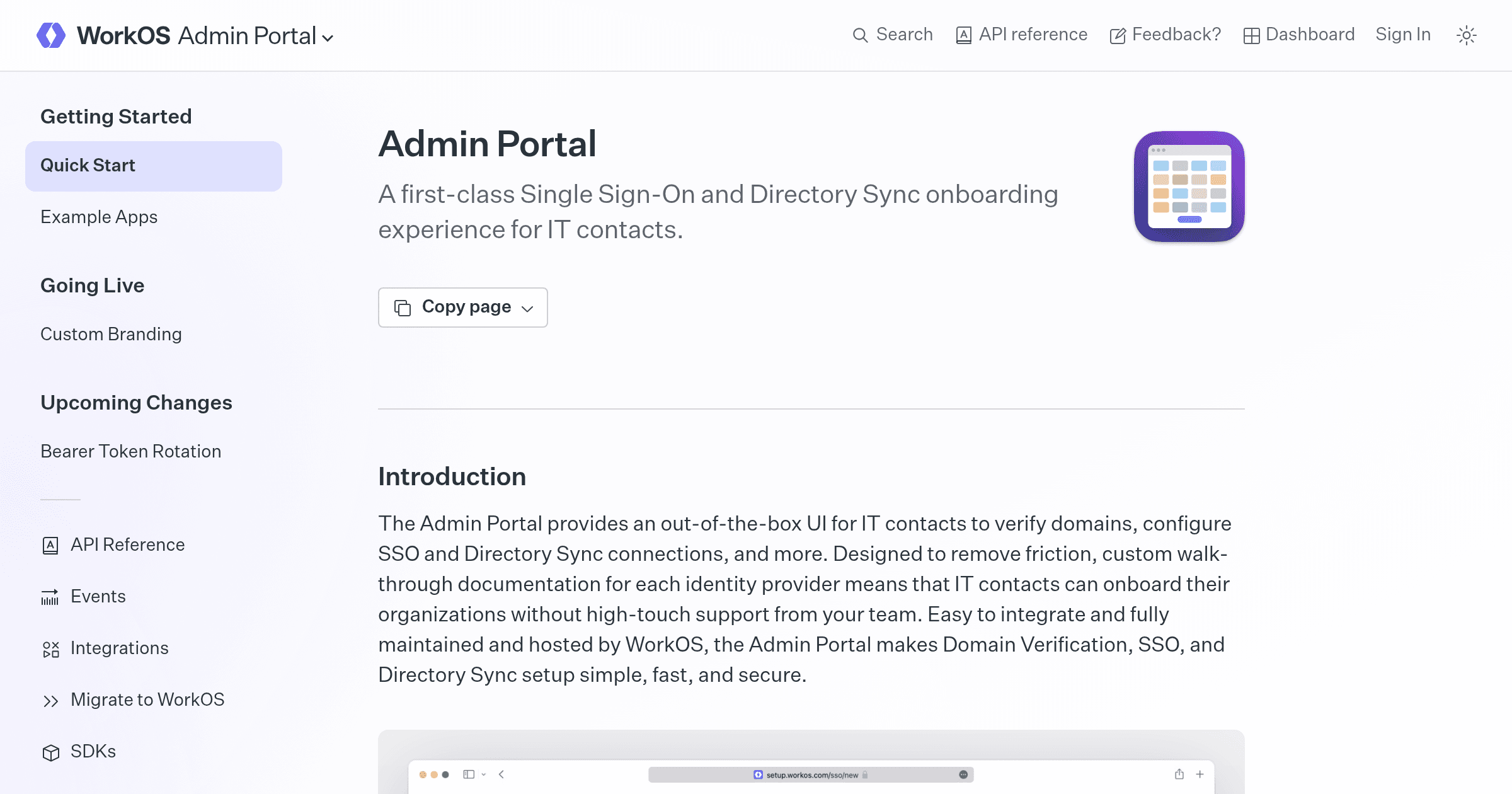The image size is (1512, 794).
Task: Click the Going Live section heading
Action: (93, 285)
